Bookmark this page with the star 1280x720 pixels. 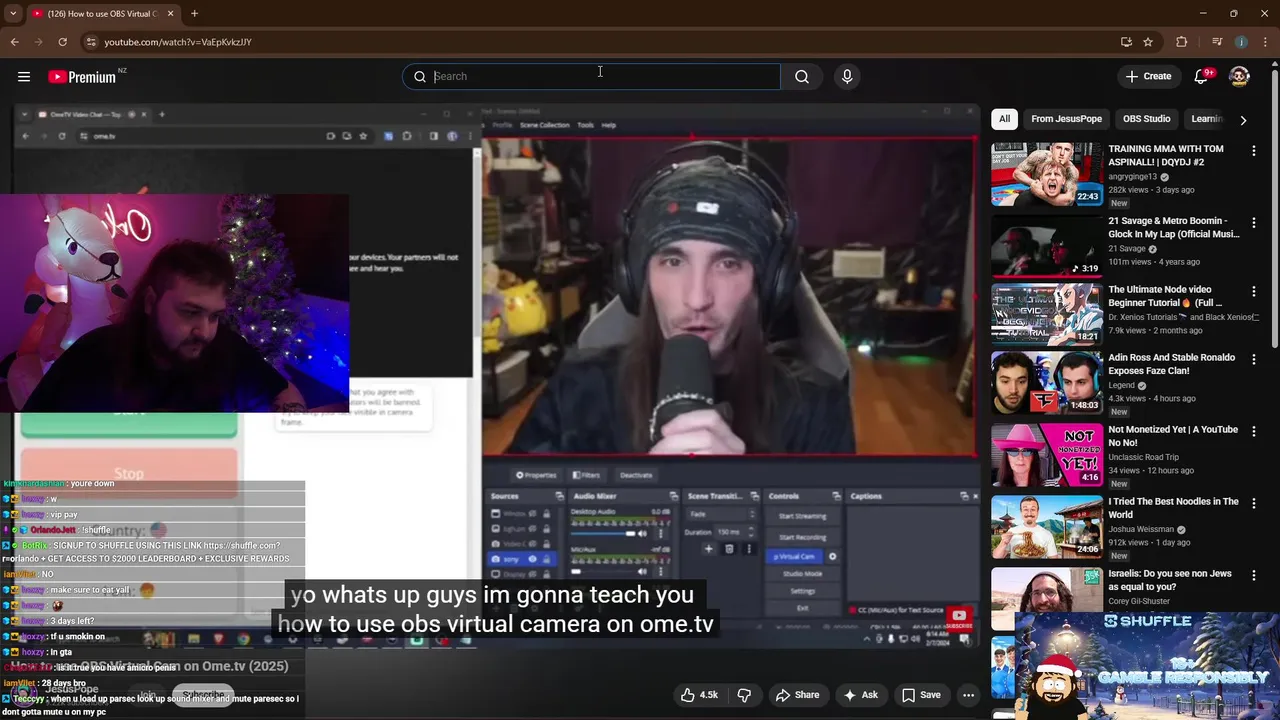(1148, 42)
